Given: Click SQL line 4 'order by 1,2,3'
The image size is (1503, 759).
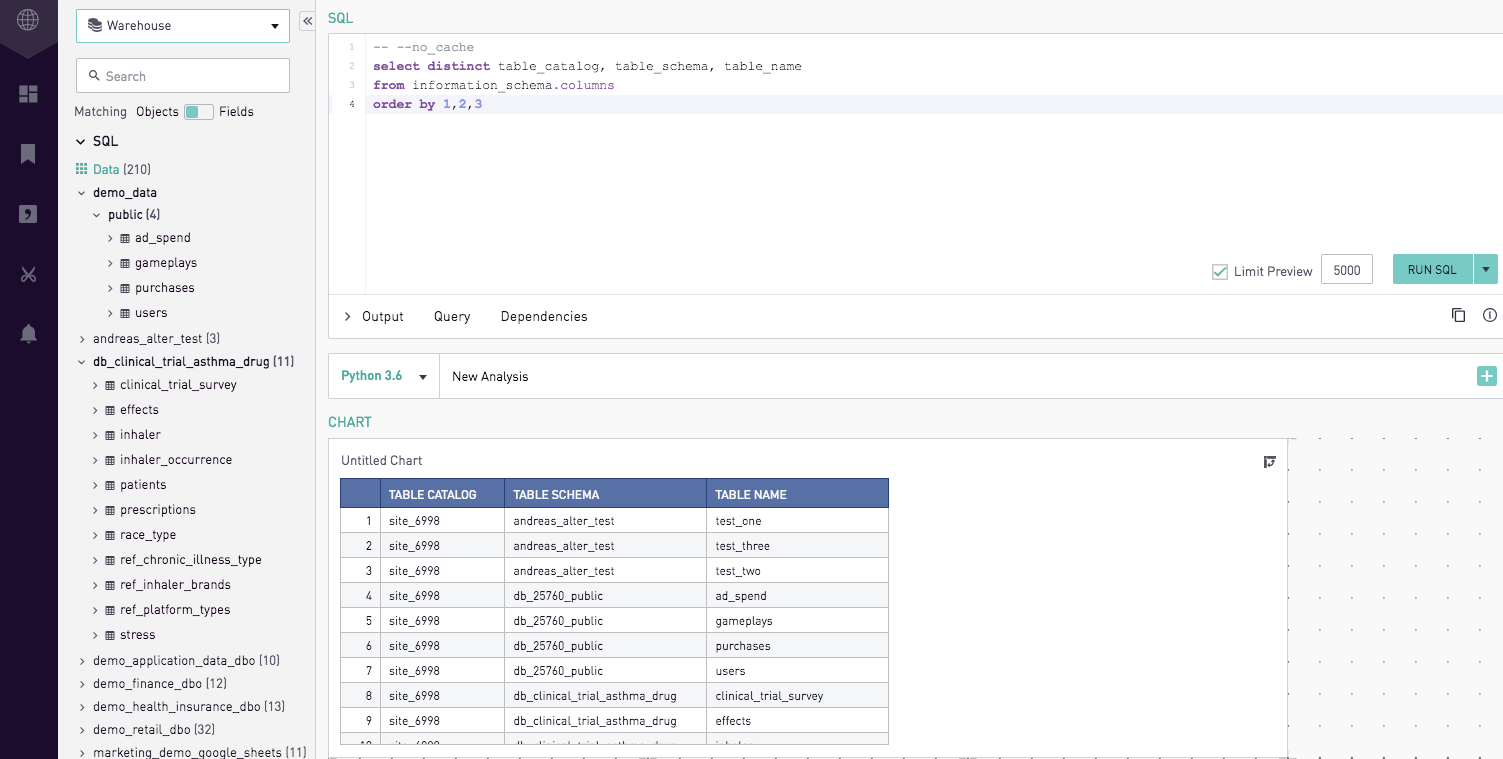Looking at the screenshot, I should (x=427, y=104).
